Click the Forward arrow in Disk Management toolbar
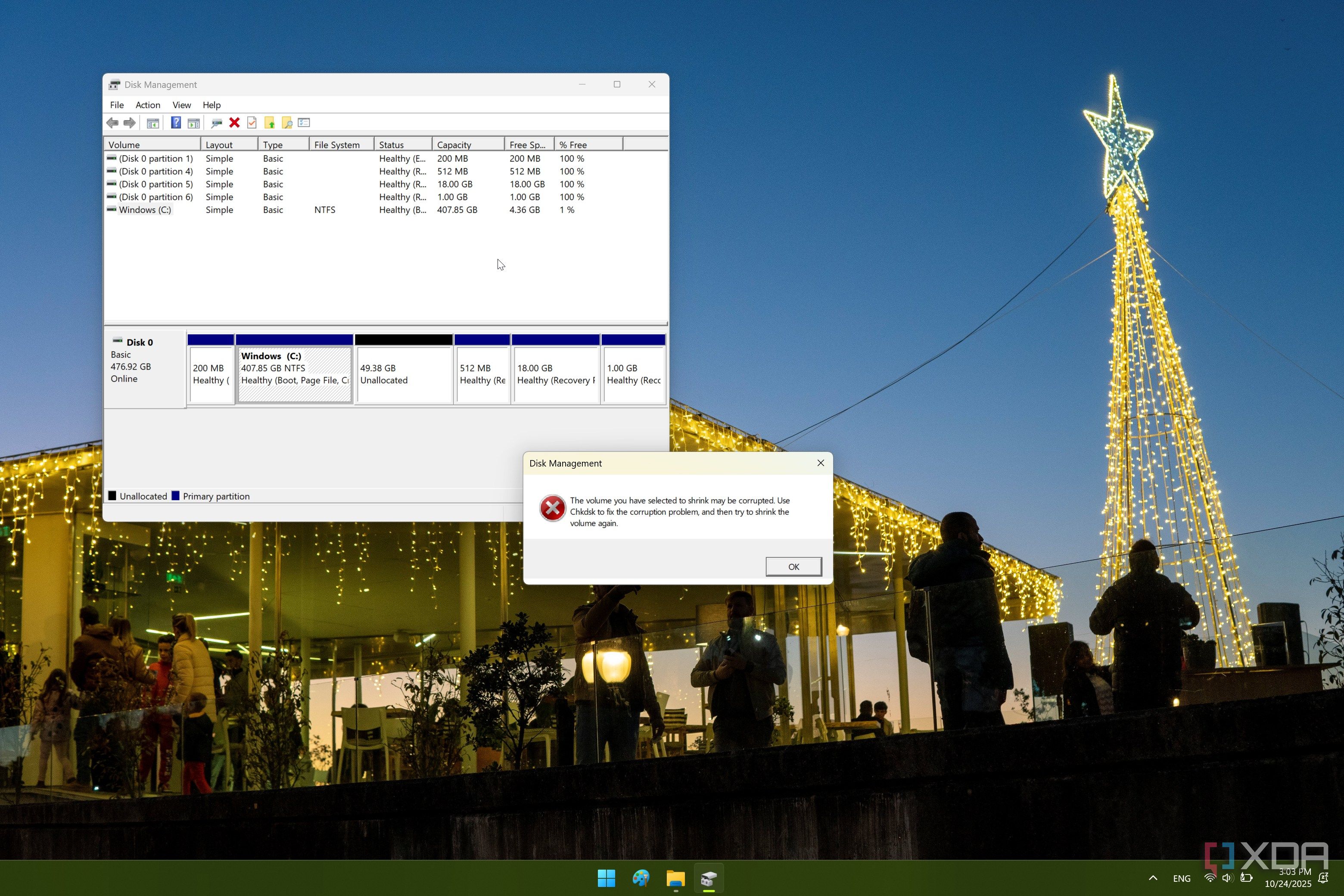 (130, 122)
